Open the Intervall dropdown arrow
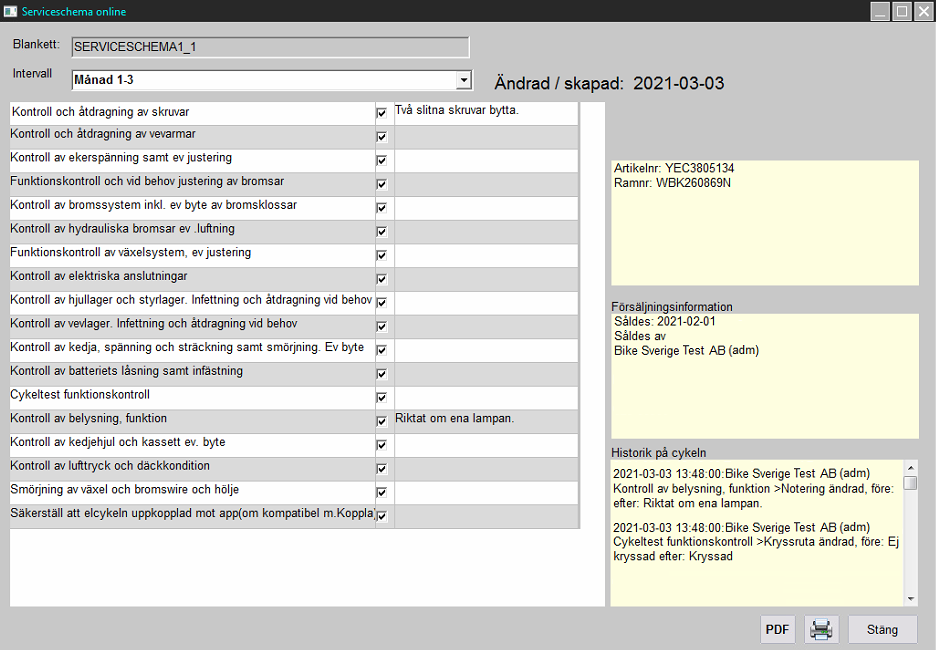 click(463, 80)
